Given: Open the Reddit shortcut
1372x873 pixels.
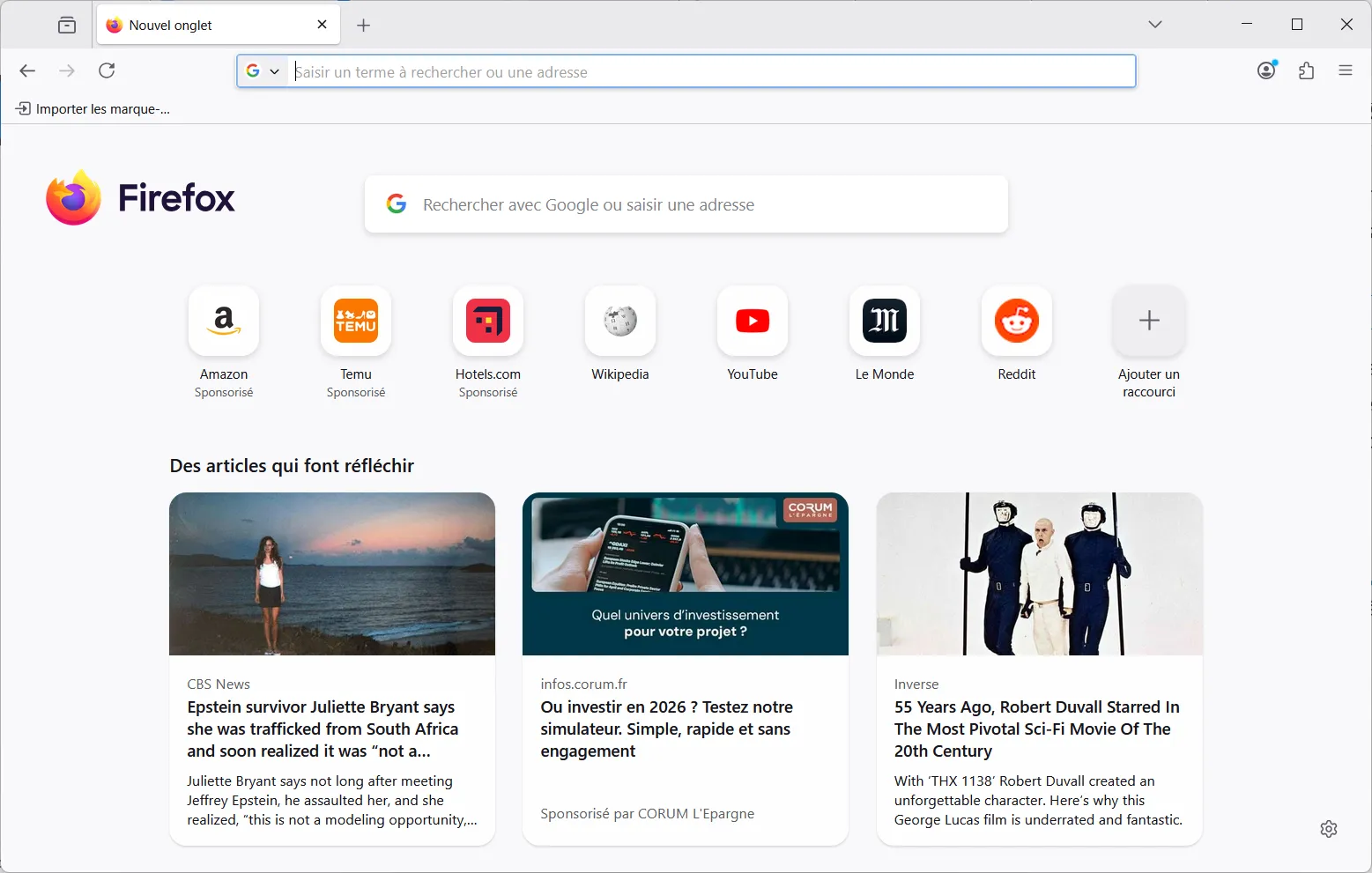Looking at the screenshot, I should [1016, 321].
